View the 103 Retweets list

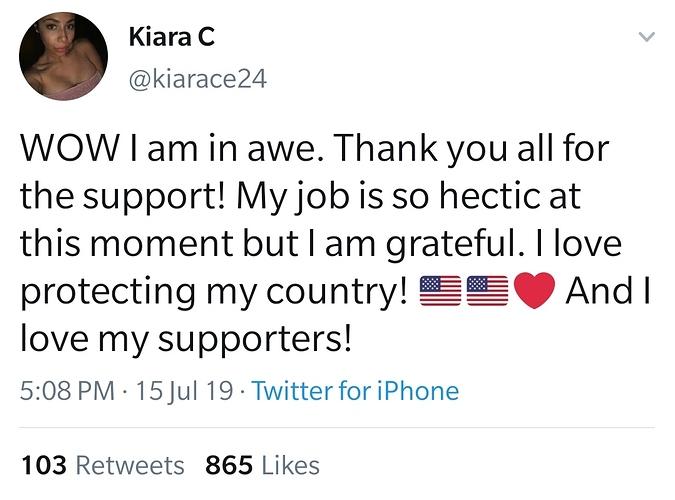(102, 465)
